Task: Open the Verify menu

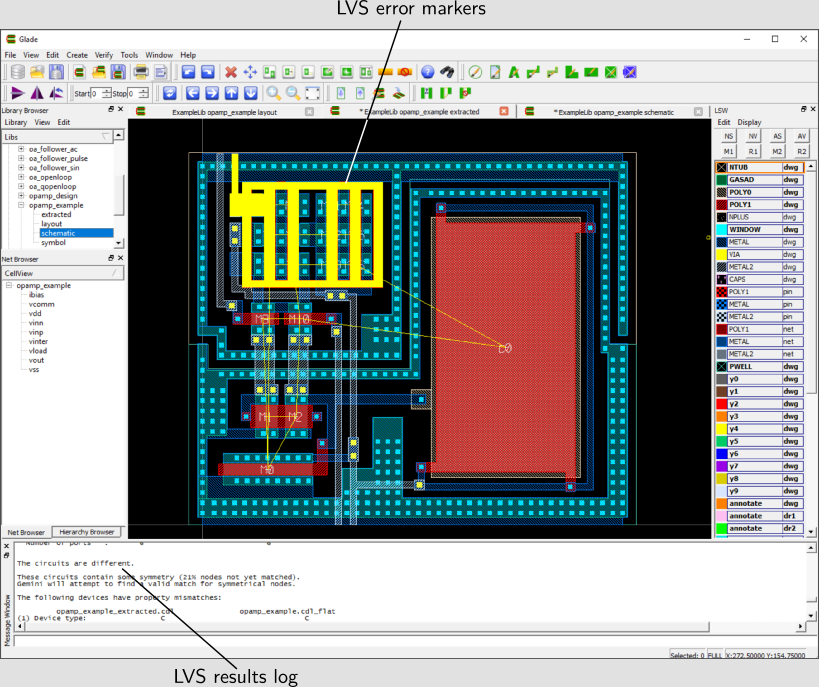Action: coord(104,55)
